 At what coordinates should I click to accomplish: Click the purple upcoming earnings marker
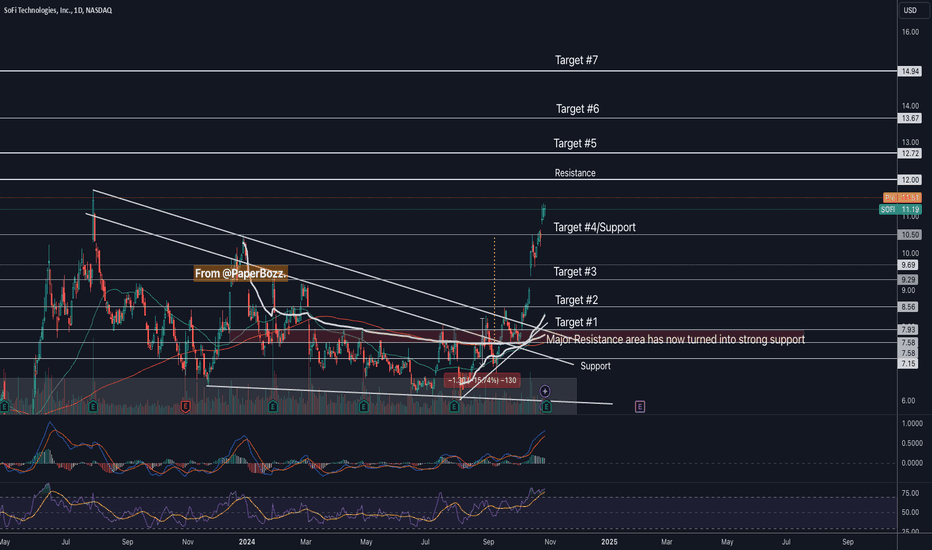click(x=640, y=407)
